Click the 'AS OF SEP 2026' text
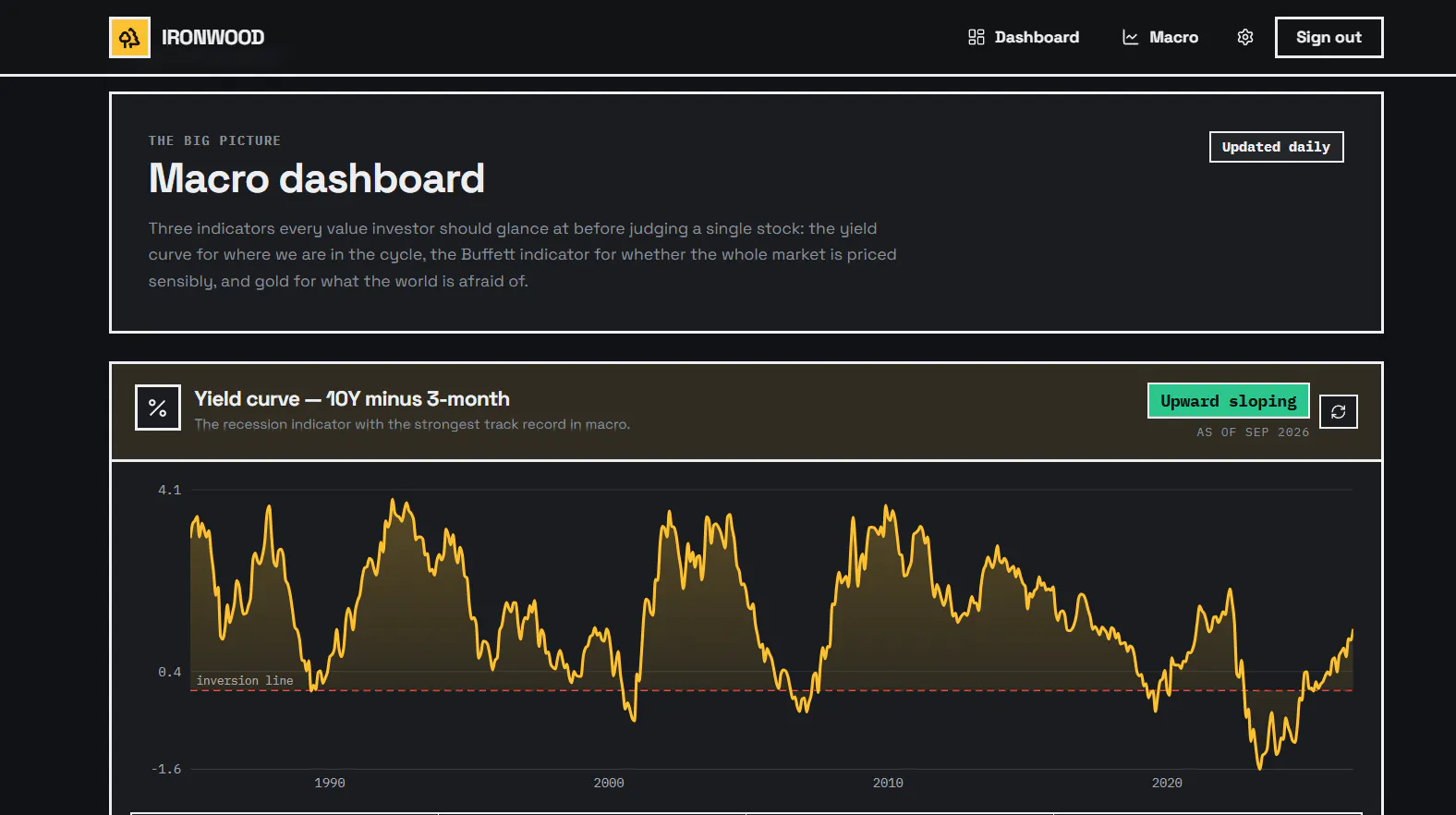Viewport: 1456px width, 815px height. click(x=1253, y=432)
